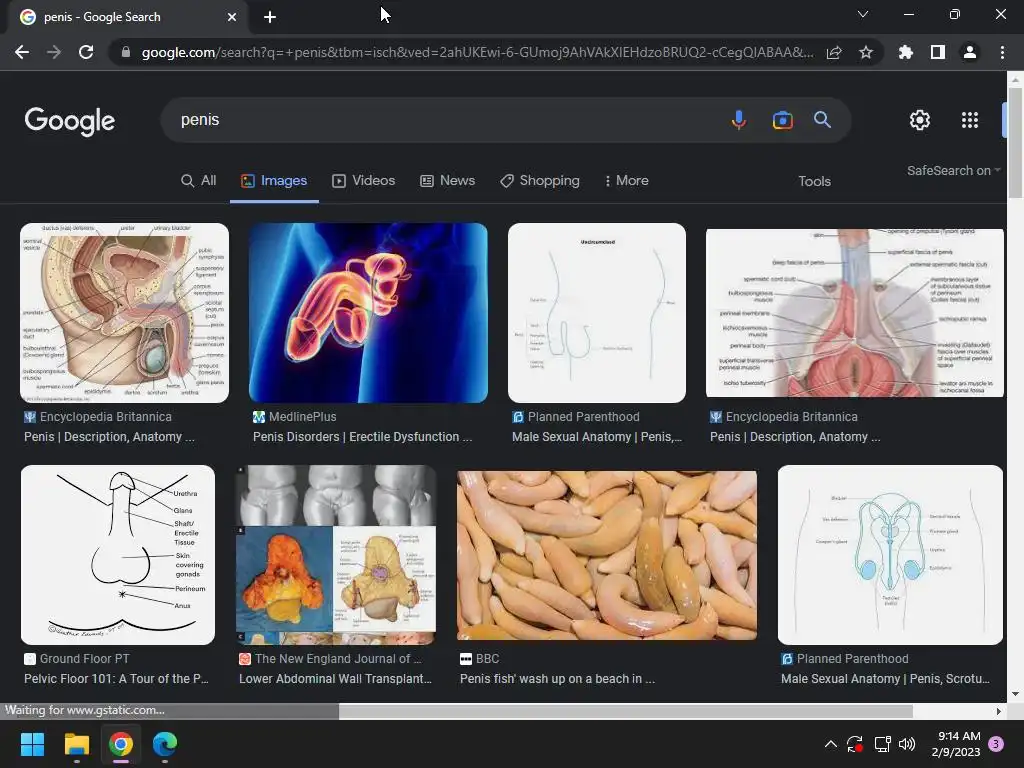Viewport: 1024px width, 768px height.
Task: Click the address bar URL
Action: pyautogui.click(x=477, y=52)
